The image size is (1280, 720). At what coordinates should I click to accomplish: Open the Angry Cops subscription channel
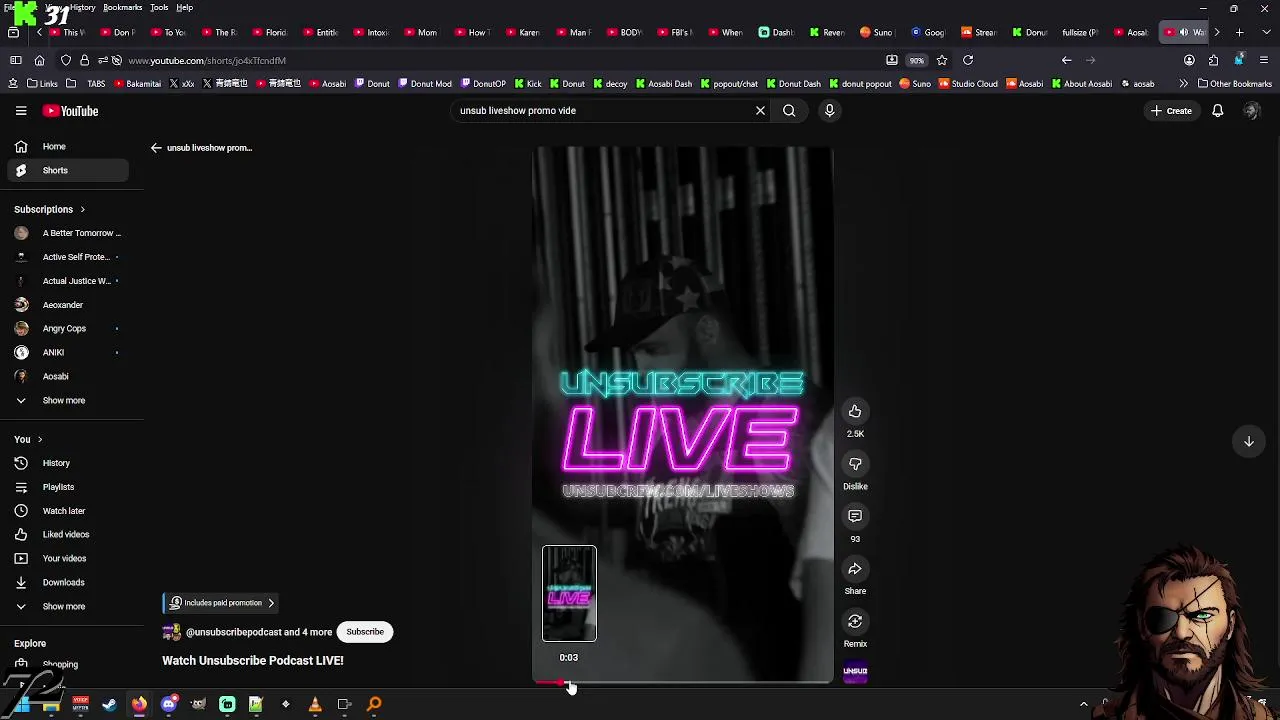point(68,328)
